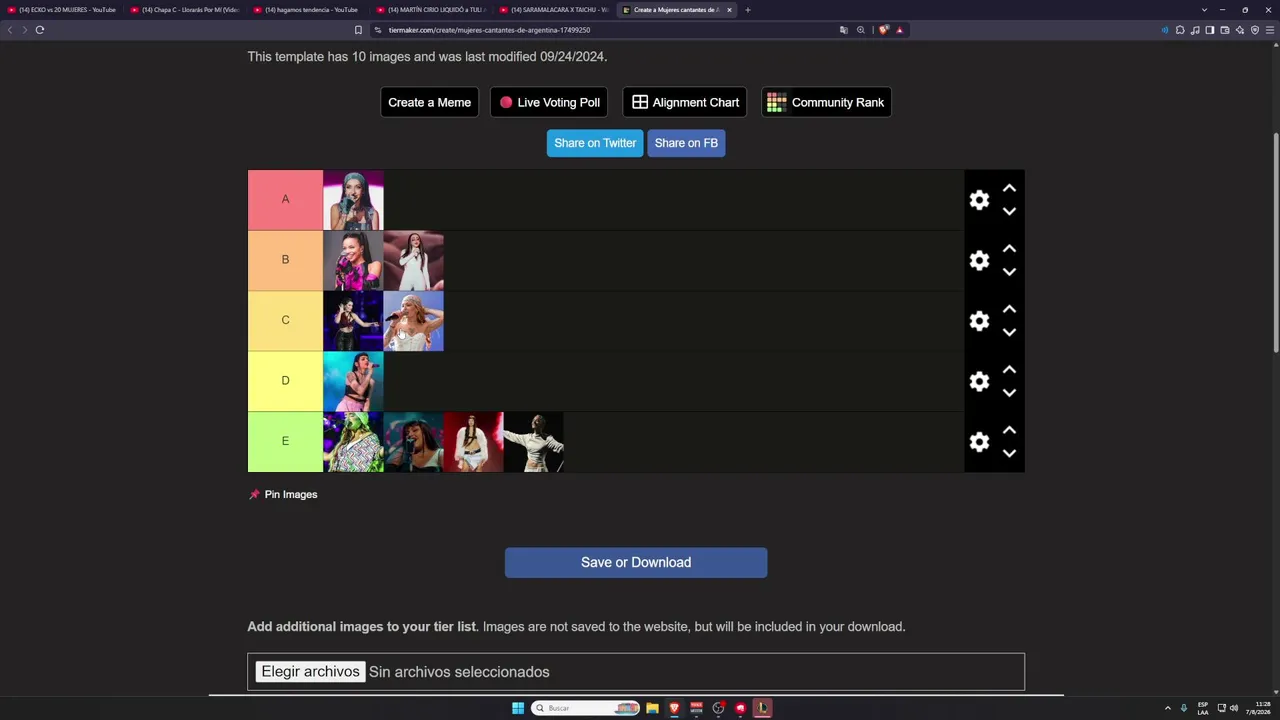1280x720 pixels.
Task: Open settings gear for tier A
Action: click(979, 200)
